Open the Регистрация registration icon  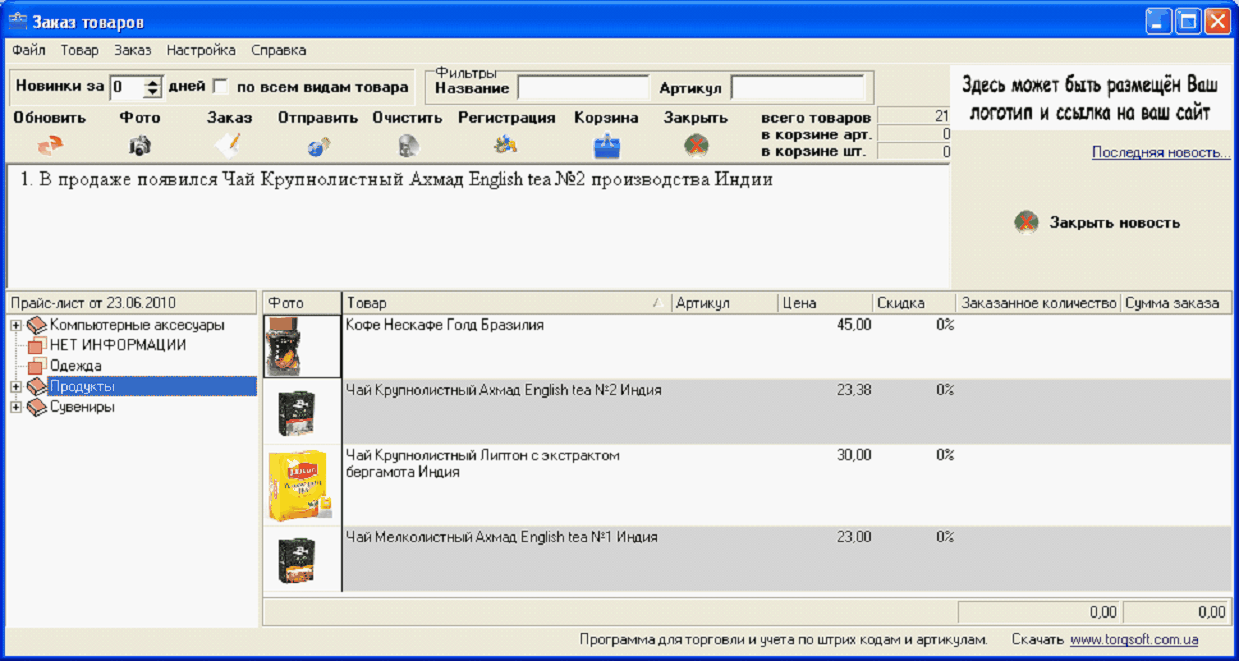point(506,145)
